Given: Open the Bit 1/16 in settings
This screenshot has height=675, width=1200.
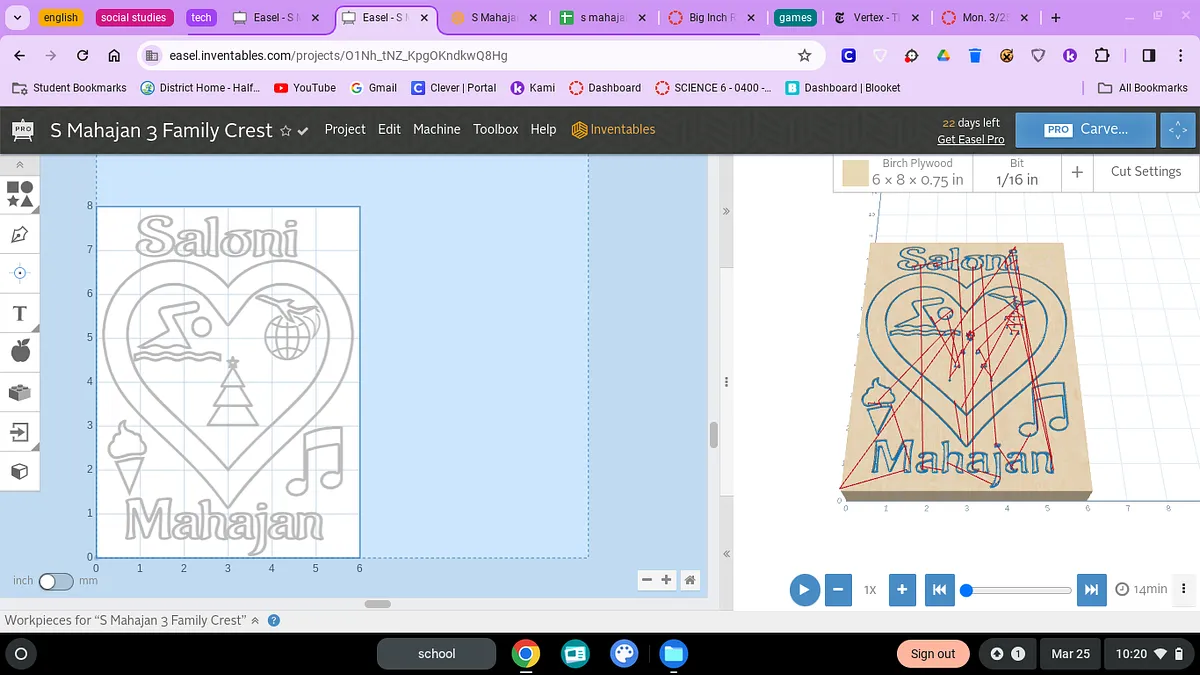Looking at the screenshot, I should tap(1017, 172).
